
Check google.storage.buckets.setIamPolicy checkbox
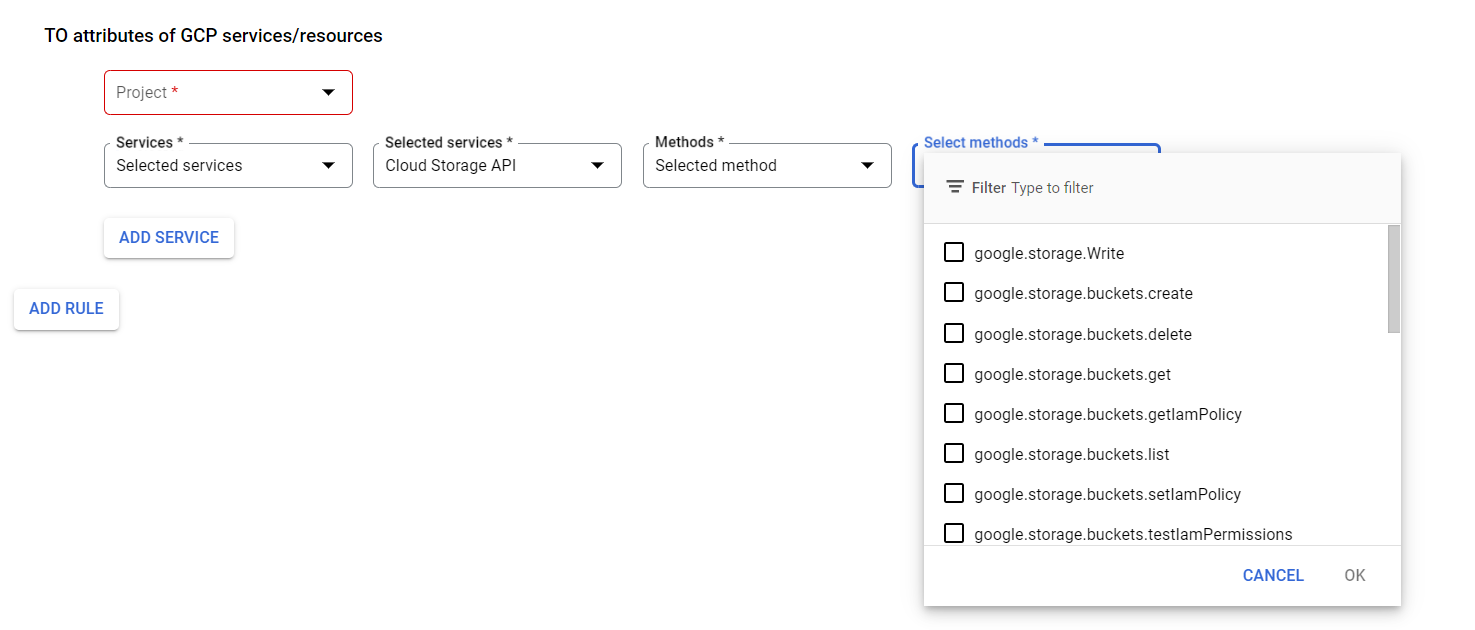point(953,492)
